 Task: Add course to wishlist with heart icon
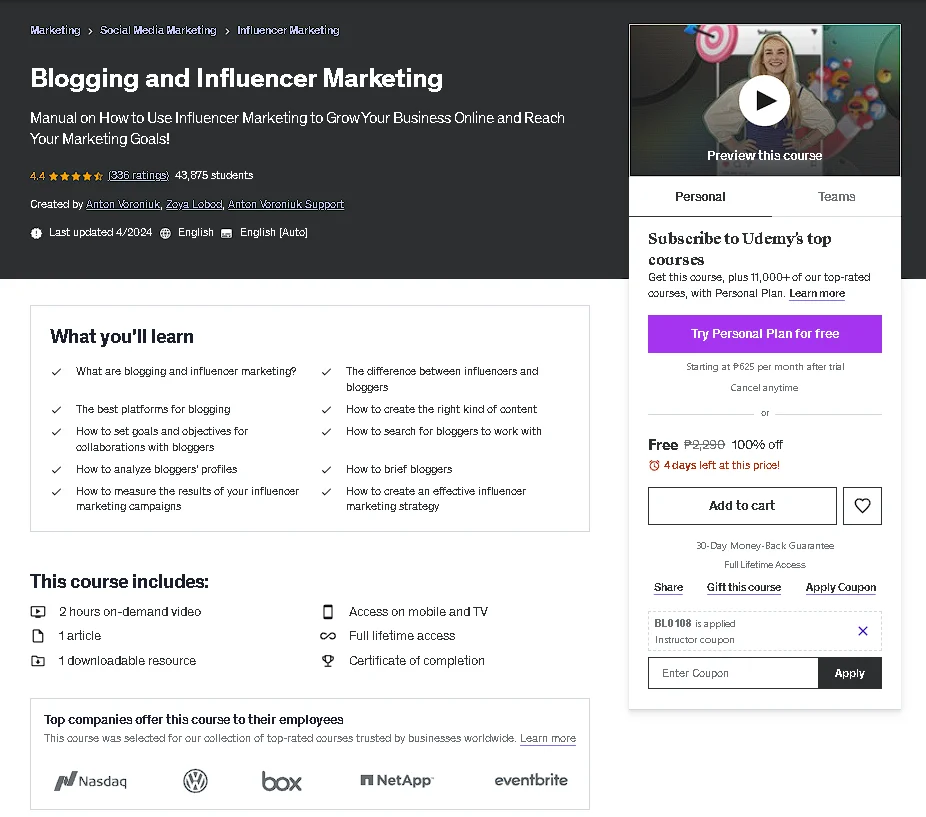click(862, 506)
